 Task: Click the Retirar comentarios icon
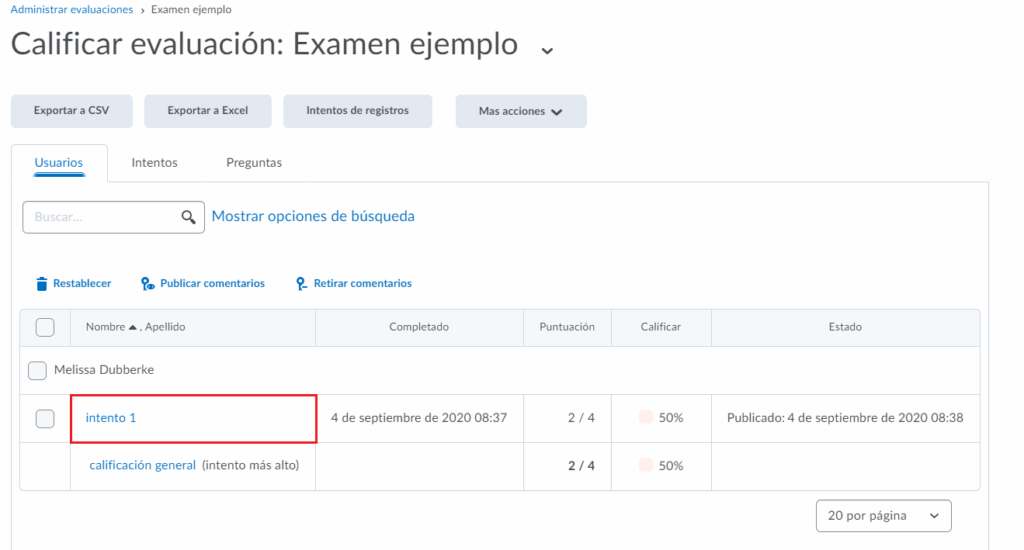[301, 284]
